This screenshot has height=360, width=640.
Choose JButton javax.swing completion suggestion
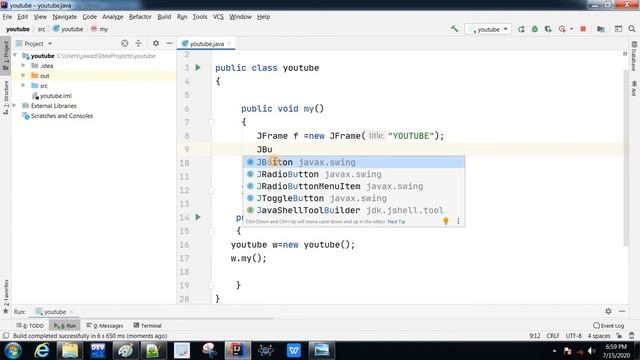(x=354, y=162)
